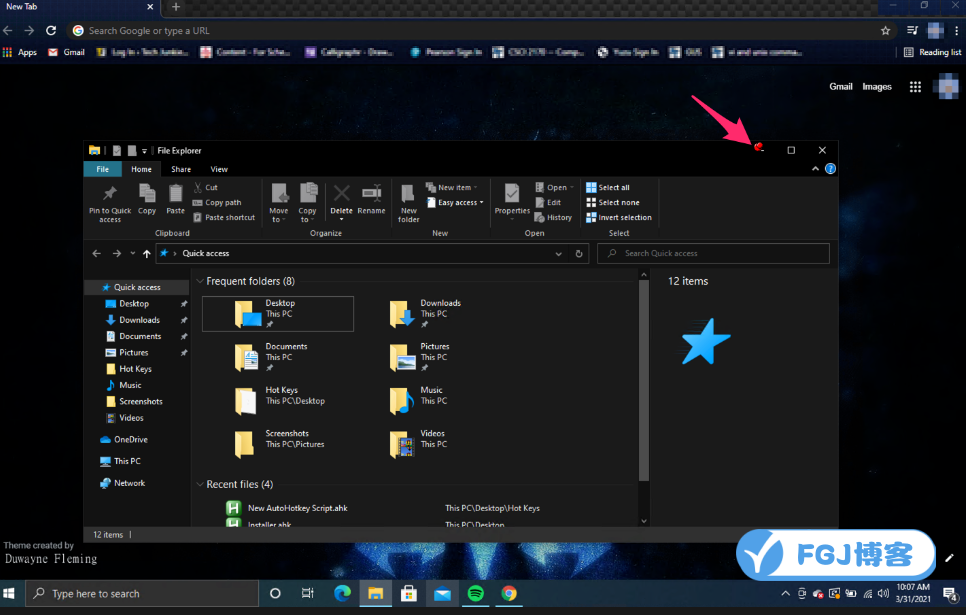The image size is (966, 615).
Task: Click the Delete ribbon button
Action: 341,203
